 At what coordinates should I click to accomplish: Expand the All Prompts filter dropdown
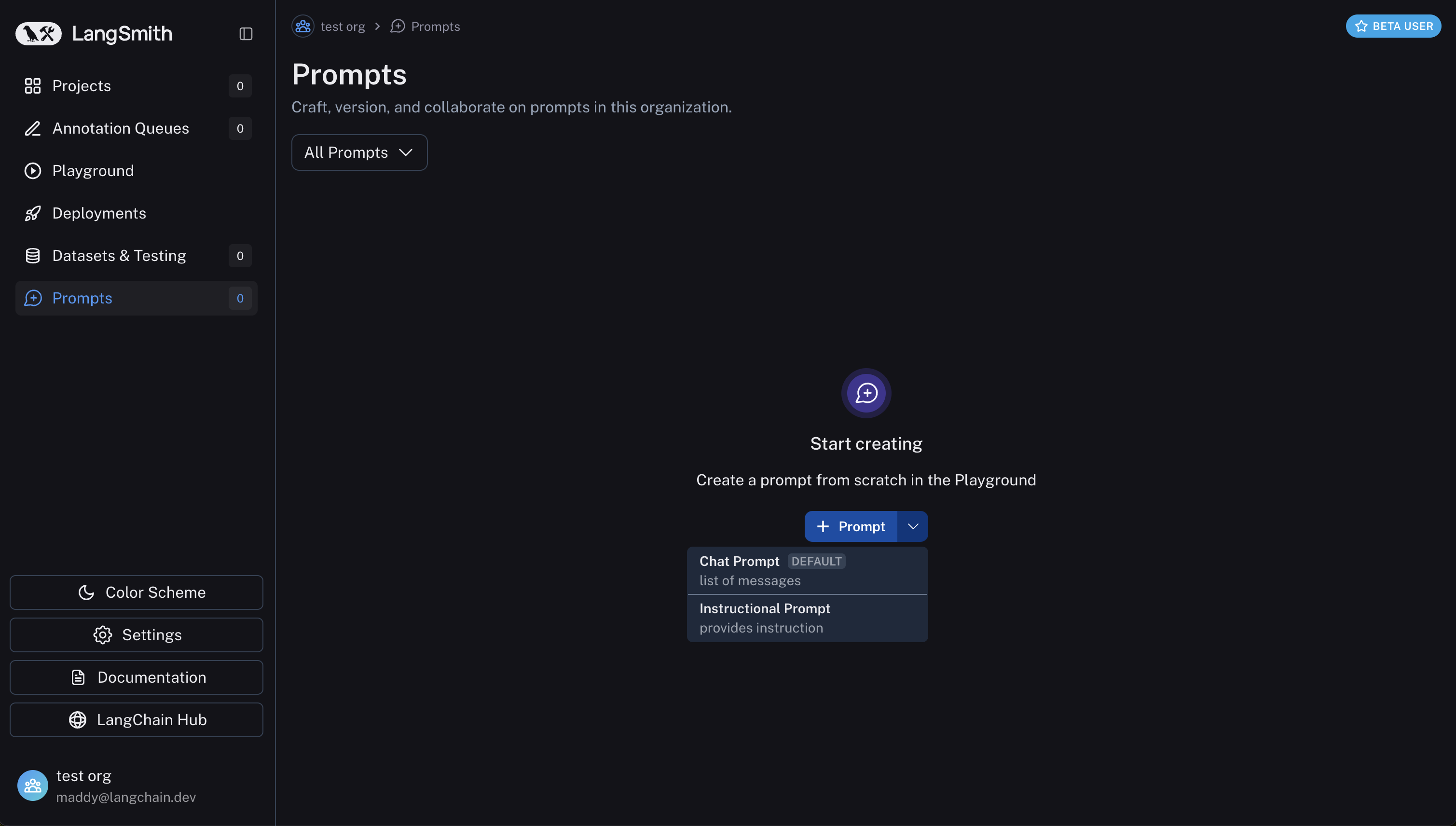[x=359, y=152]
